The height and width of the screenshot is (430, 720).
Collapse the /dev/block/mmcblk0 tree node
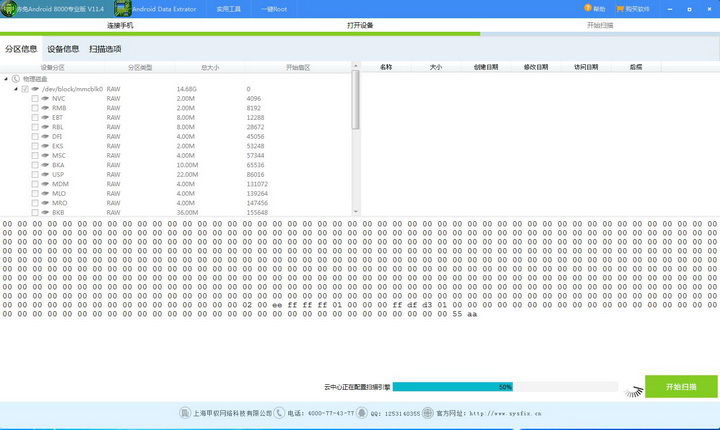[16, 89]
